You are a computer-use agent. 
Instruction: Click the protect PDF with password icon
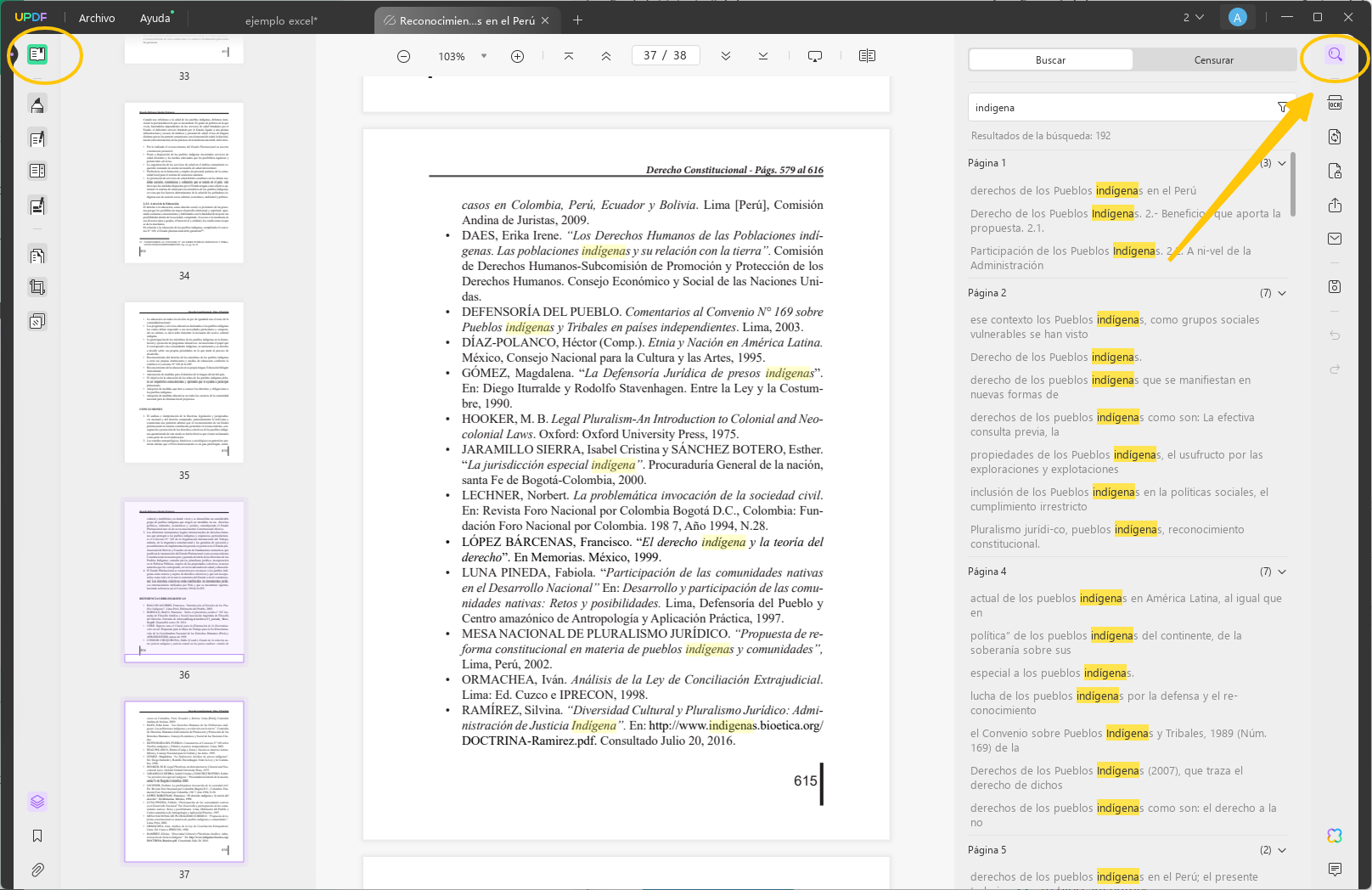point(1335,171)
